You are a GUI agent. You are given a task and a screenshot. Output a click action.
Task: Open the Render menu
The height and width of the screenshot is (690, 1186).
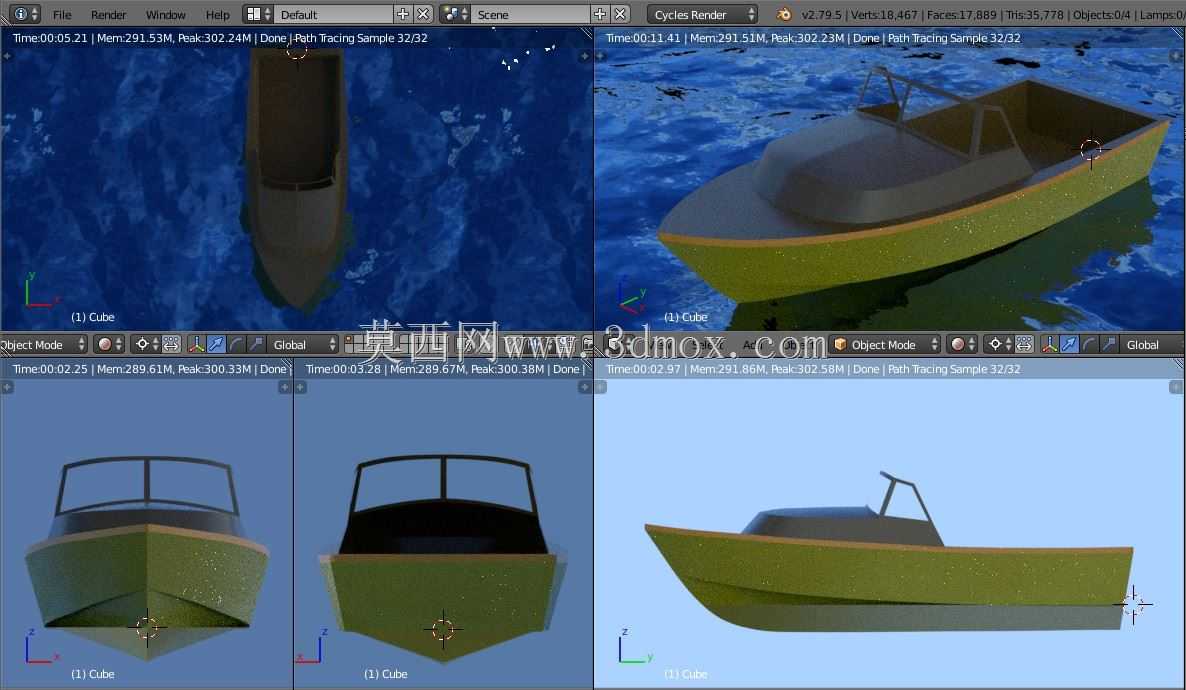pyautogui.click(x=108, y=14)
